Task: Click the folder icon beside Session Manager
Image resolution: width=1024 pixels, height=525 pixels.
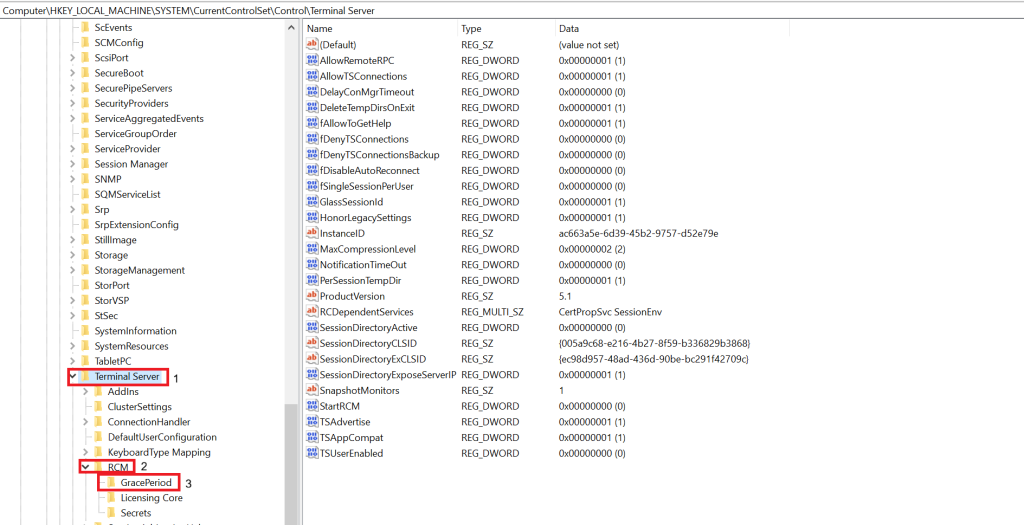Action: click(85, 164)
